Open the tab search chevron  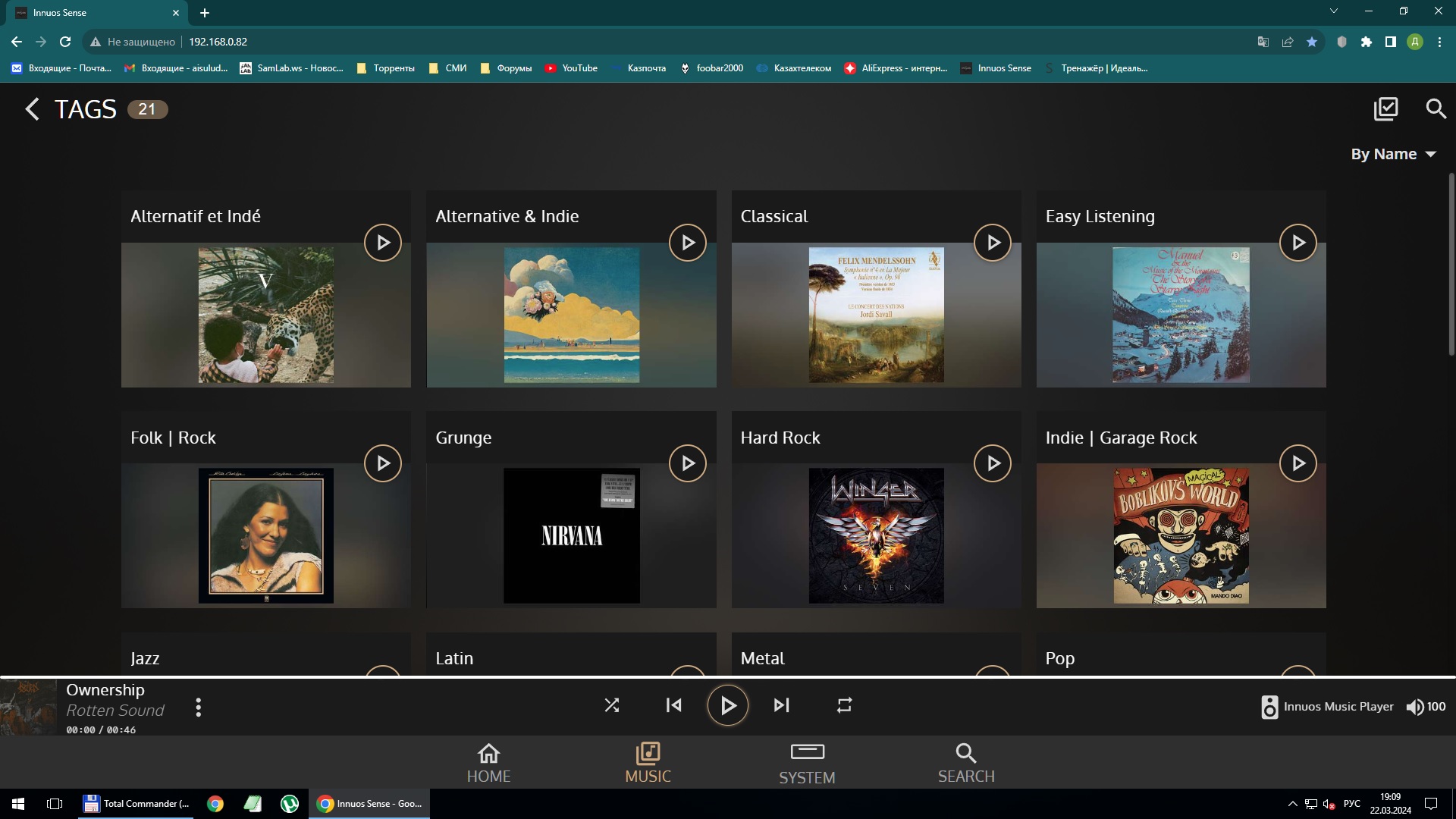click(x=1334, y=11)
